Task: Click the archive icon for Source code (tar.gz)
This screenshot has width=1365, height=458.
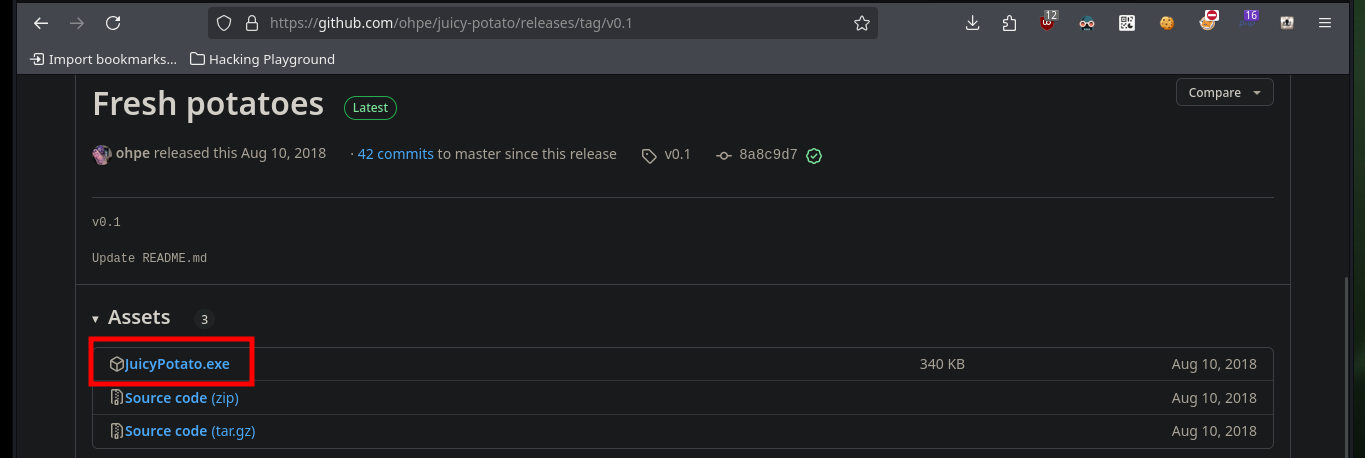Action: coord(116,431)
